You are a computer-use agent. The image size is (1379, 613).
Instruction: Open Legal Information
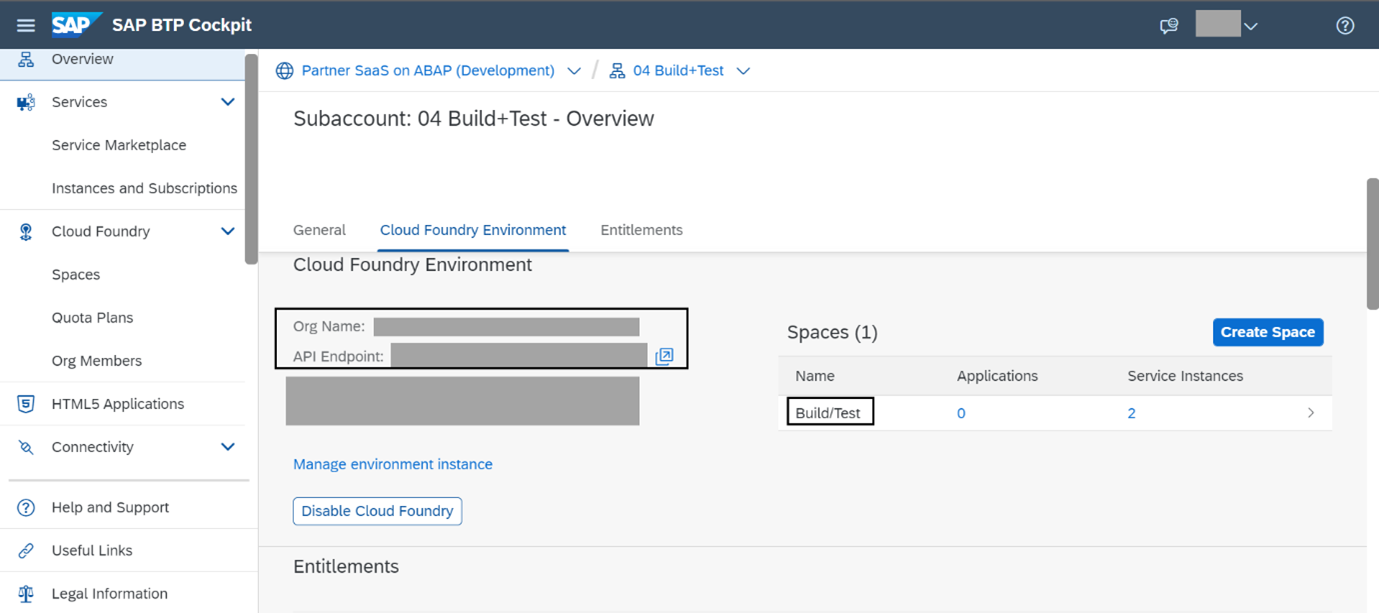coord(109,594)
